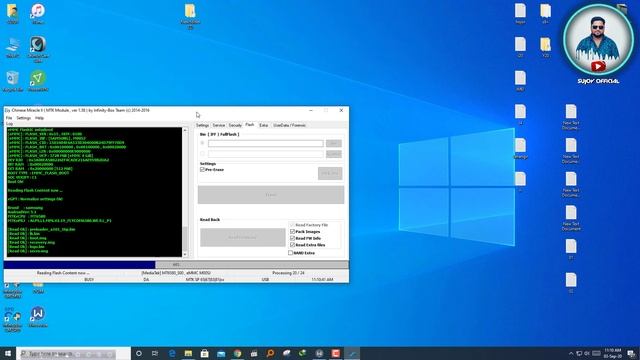Open the user folder icon at desktop top-left
Viewport: 640px width, 360px height.
(13, 13)
